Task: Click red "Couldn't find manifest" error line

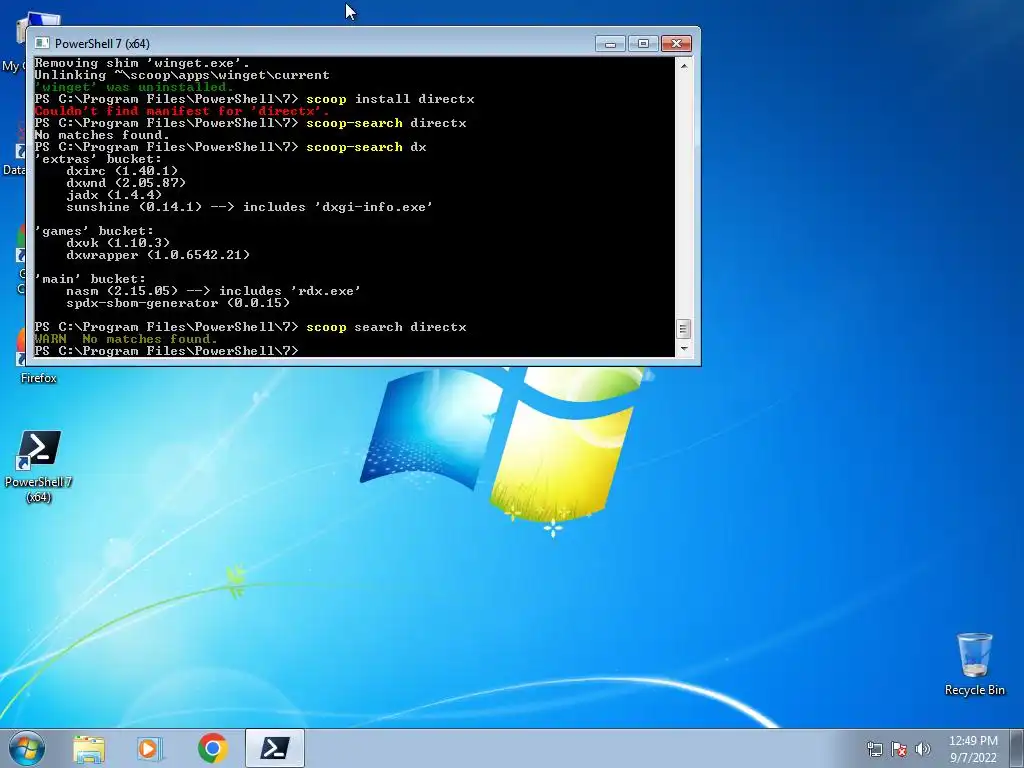Action: pos(182,111)
